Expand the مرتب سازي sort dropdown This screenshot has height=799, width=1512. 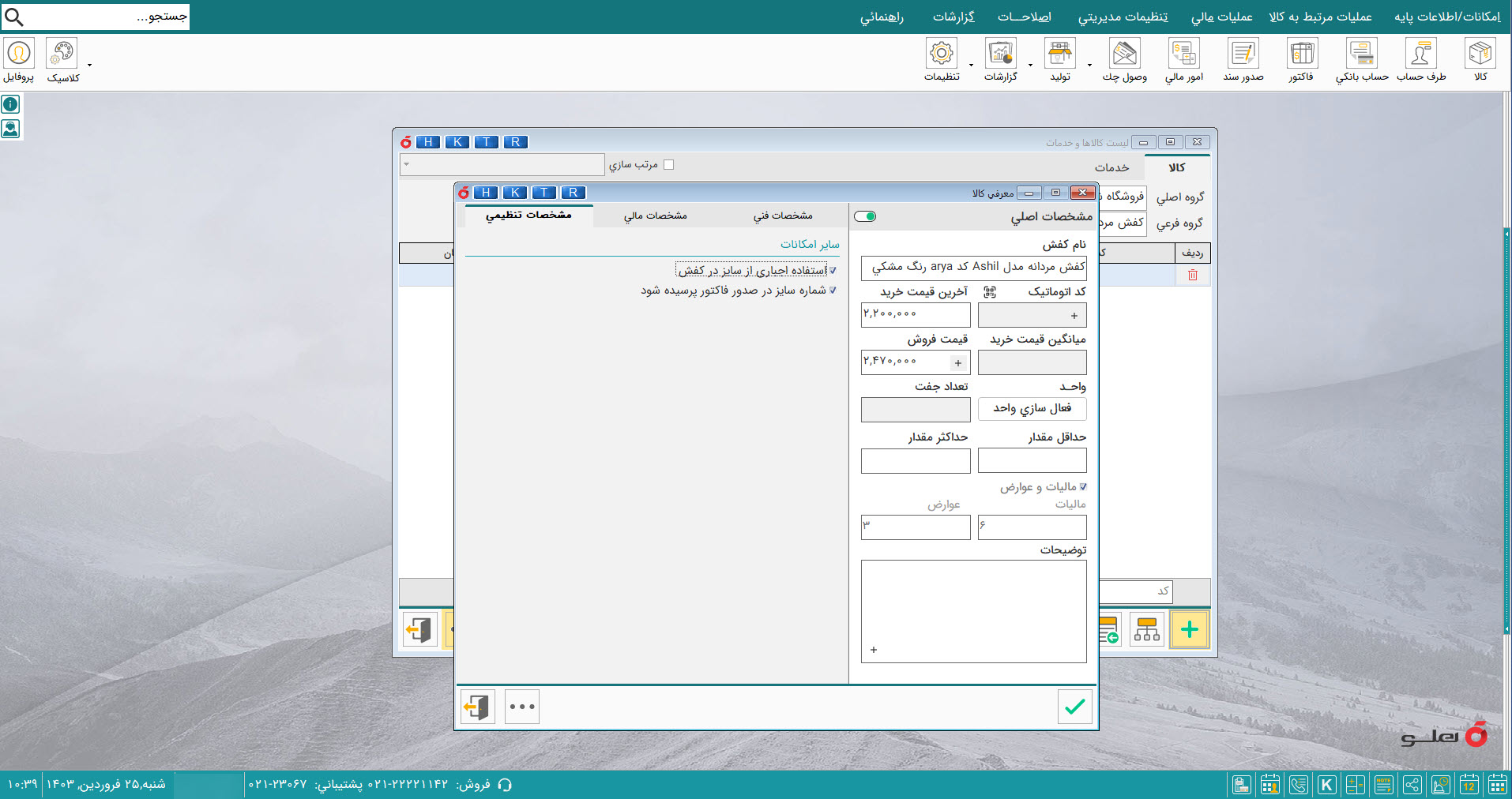(407, 165)
